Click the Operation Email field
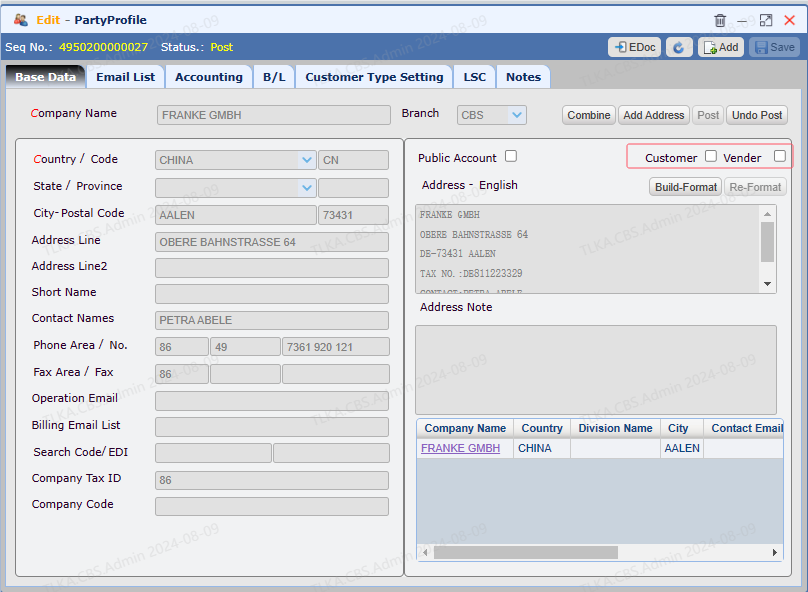This screenshot has height=592, width=808. click(272, 400)
